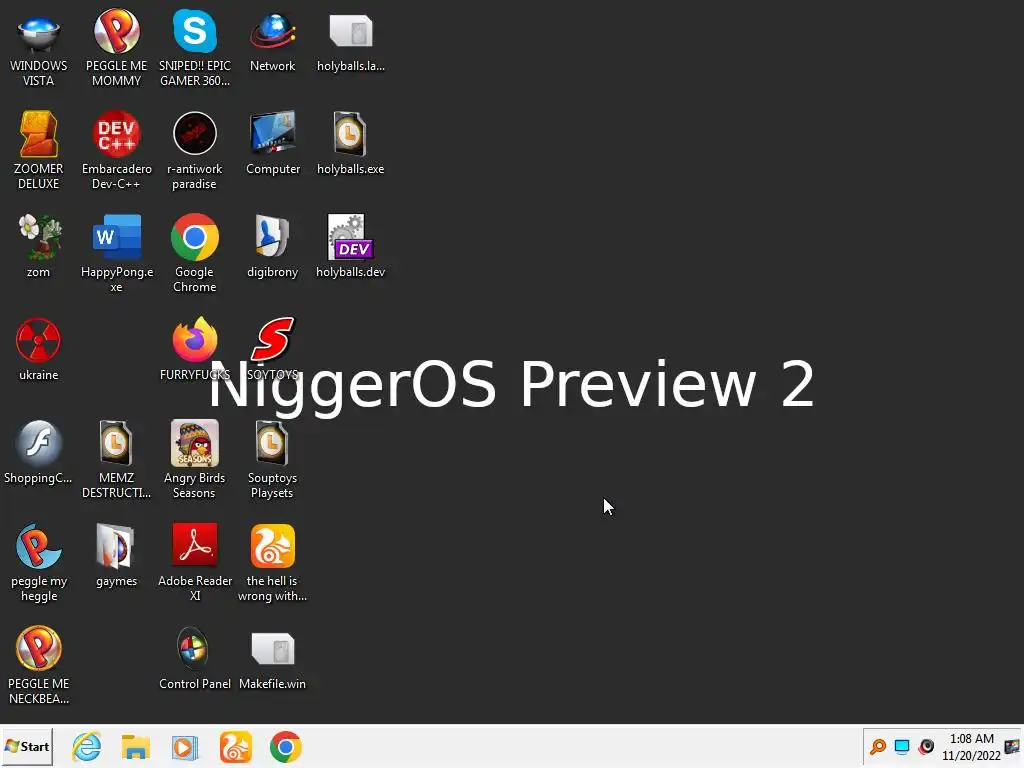Open File Explorer from the taskbar
The image size is (1024, 768).
click(x=136, y=747)
